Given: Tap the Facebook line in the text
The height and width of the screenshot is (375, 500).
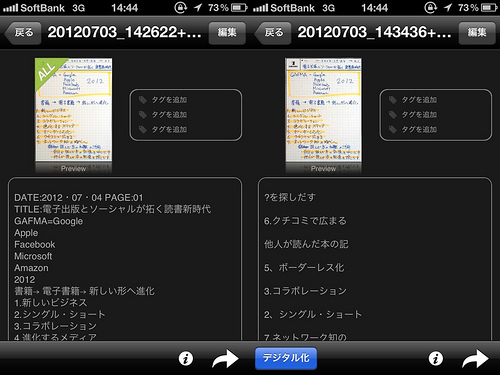Looking at the screenshot, I should point(35,245).
